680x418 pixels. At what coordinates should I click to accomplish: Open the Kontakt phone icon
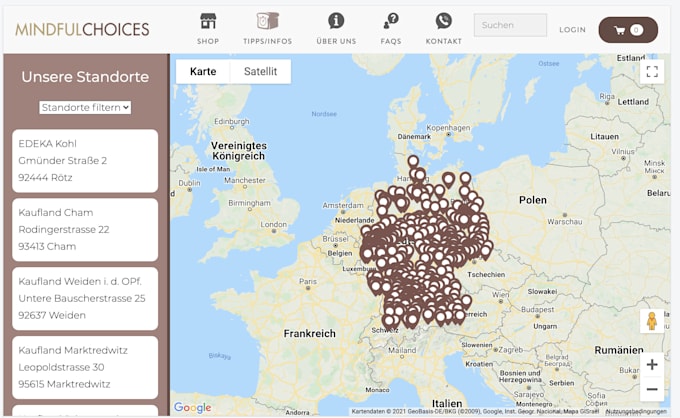pyautogui.click(x=444, y=20)
